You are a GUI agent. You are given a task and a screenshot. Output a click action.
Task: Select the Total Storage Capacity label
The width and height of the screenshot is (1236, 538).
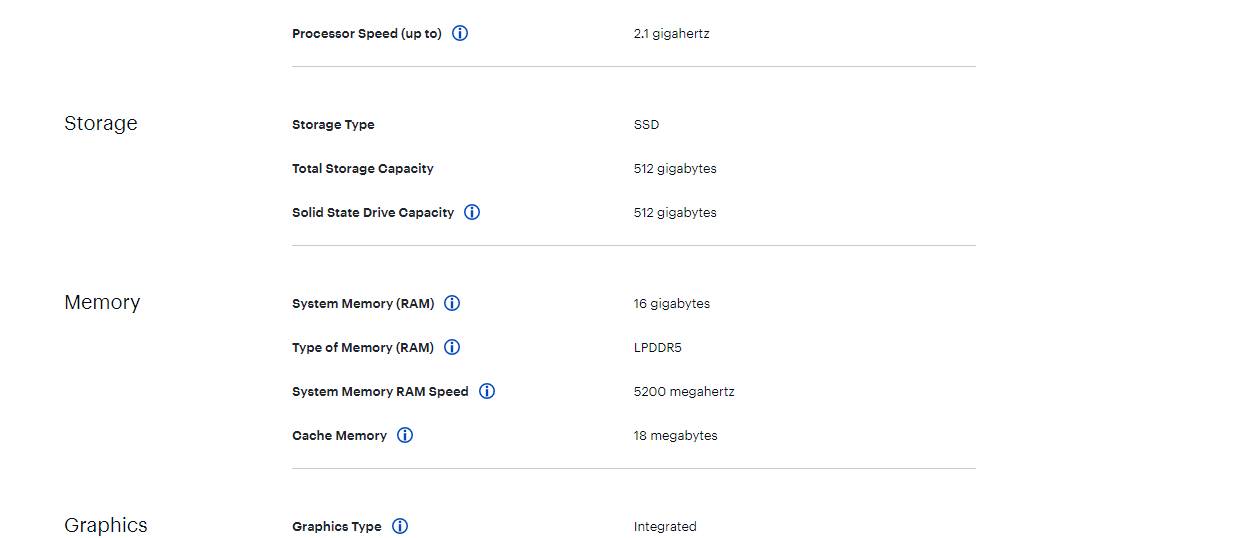click(363, 168)
